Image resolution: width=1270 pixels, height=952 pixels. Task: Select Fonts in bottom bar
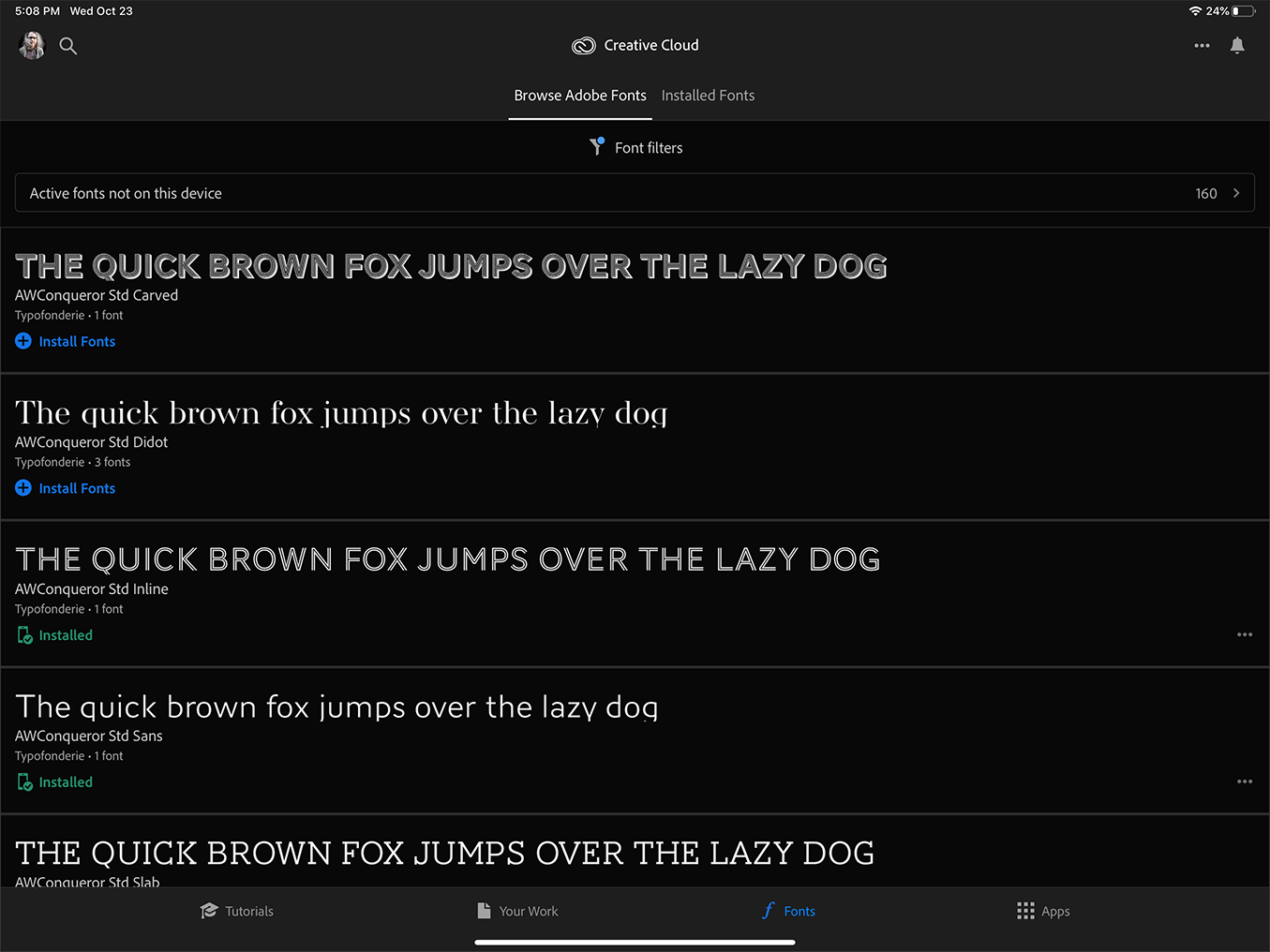[x=788, y=911]
